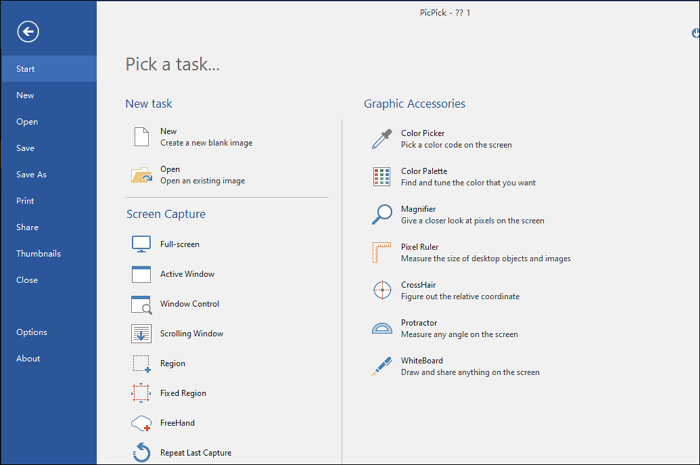Click the back arrow circle icon
The width and height of the screenshot is (700, 465).
[x=28, y=32]
